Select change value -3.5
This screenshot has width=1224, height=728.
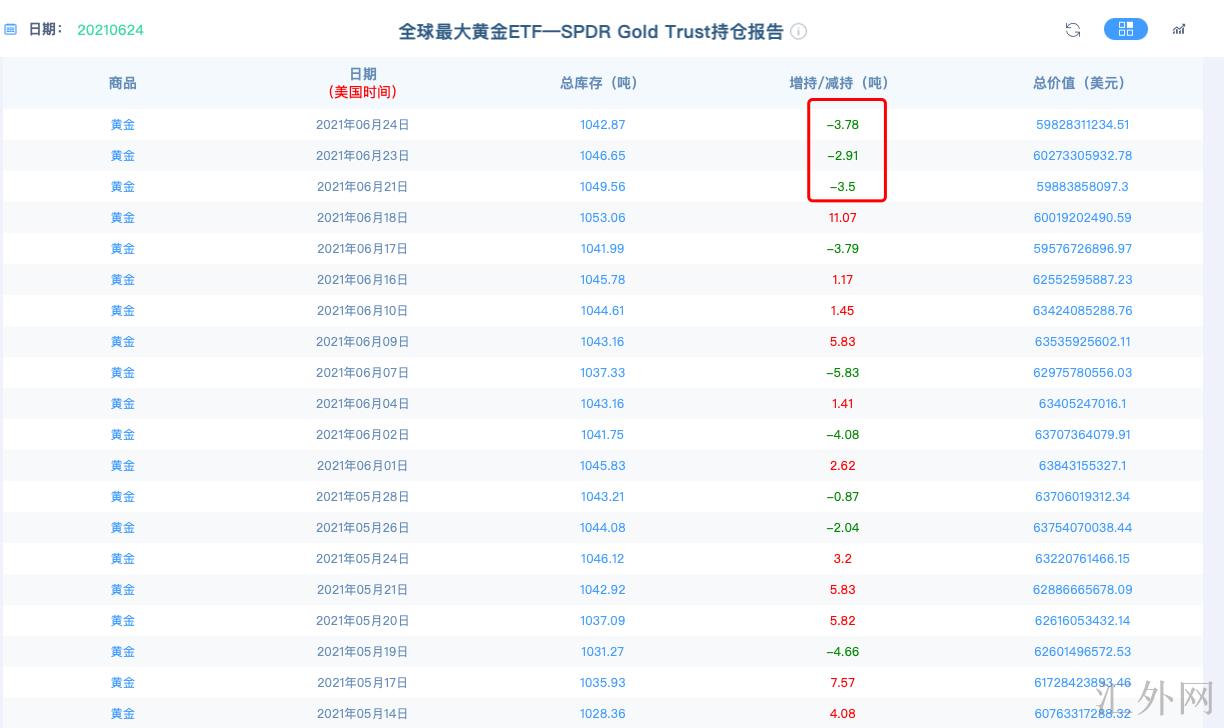842,187
